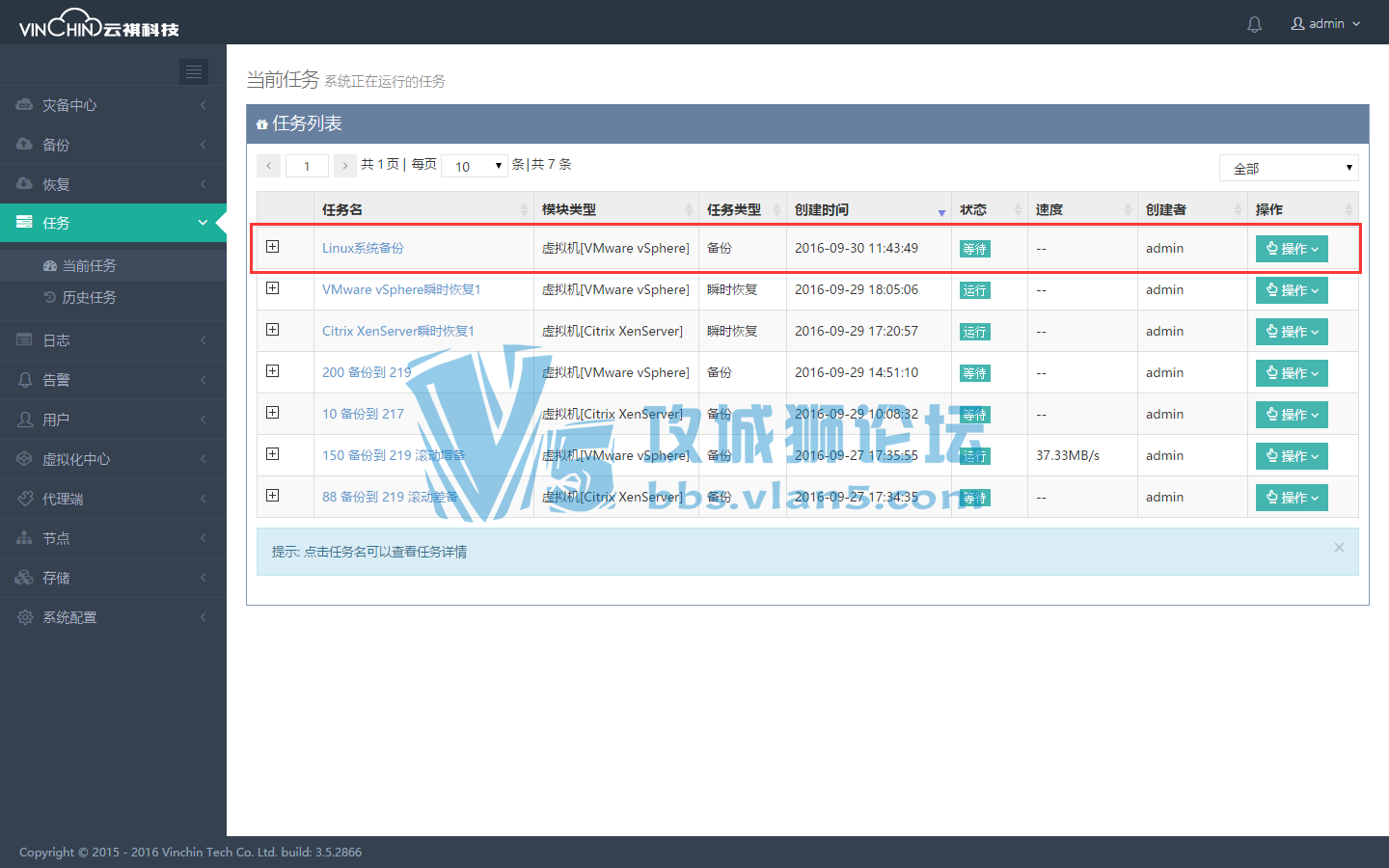Sort by 任务名 column header
The image size is (1389, 868).
coord(423,209)
